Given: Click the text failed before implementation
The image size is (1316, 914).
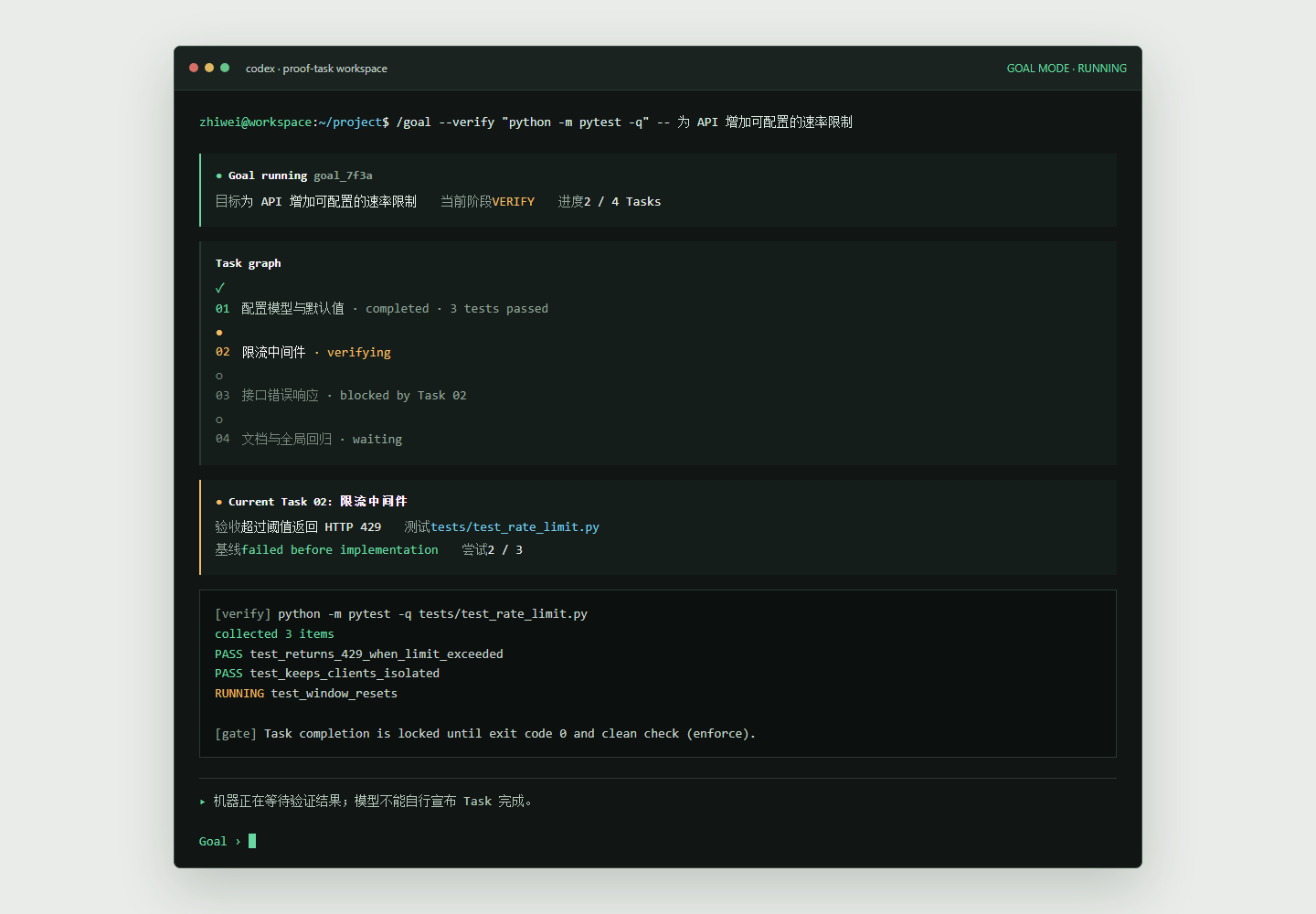Looking at the screenshot, I should [x=340, y=550].
